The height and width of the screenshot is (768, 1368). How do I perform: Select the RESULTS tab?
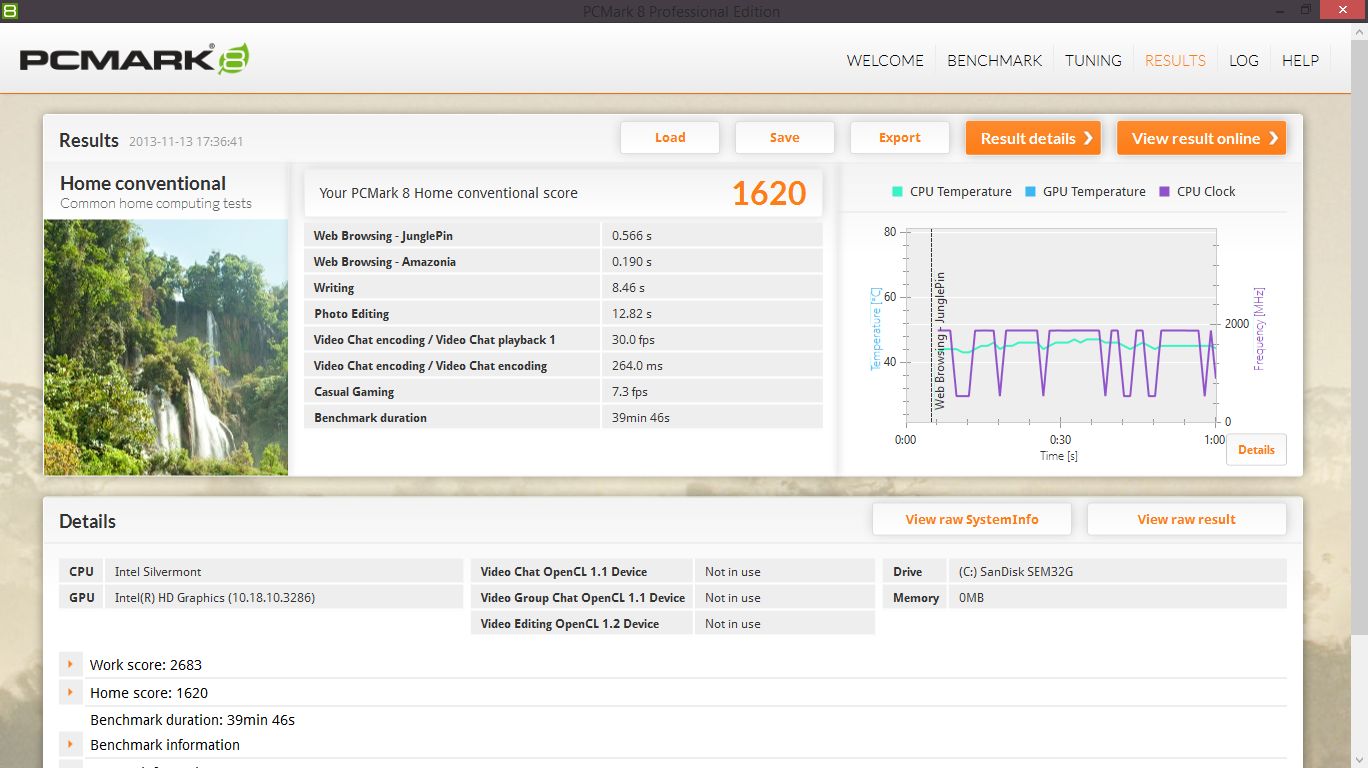pos(1175,60)
